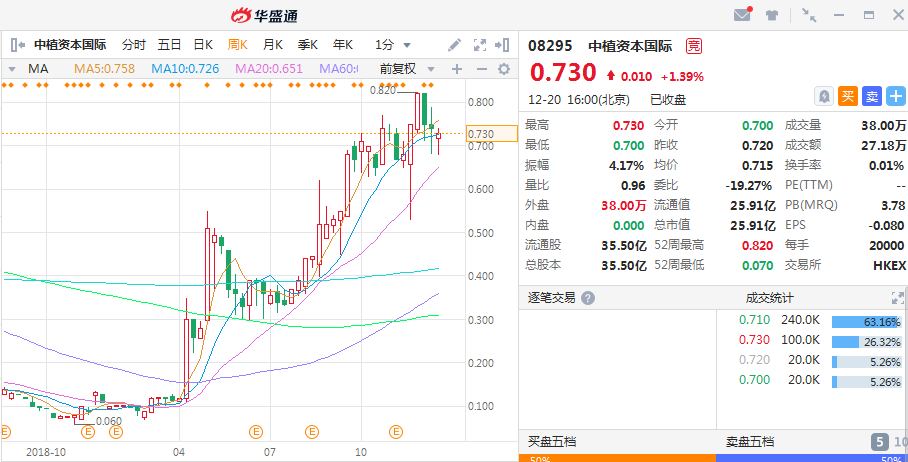Click the 总市值 25.91亿 value
908x462 pixels.
753,225
